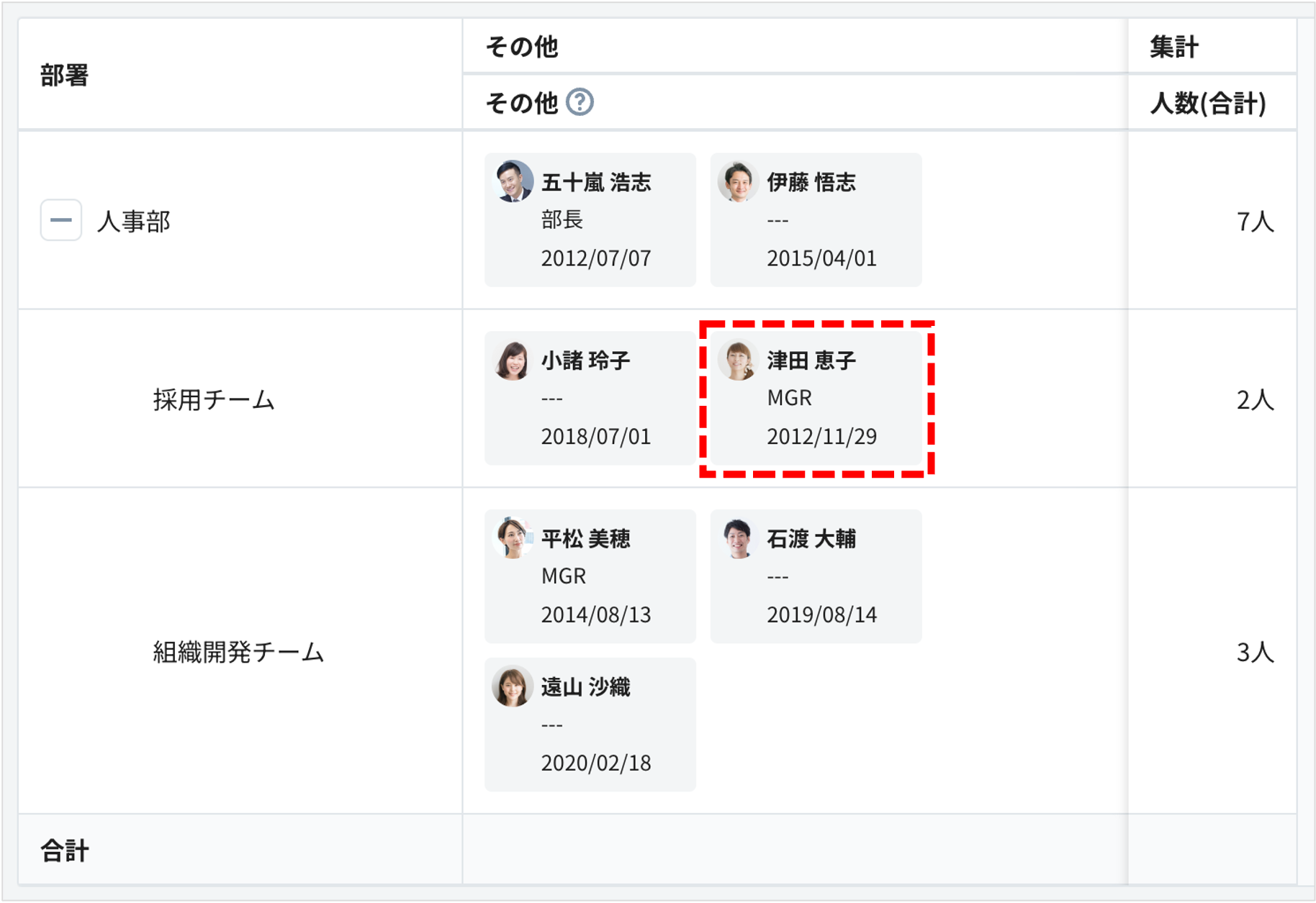Viewport: 1316px width, 903px height.
Task: Click 平松 美穂's avatar photo
Action: click(512, 540)
